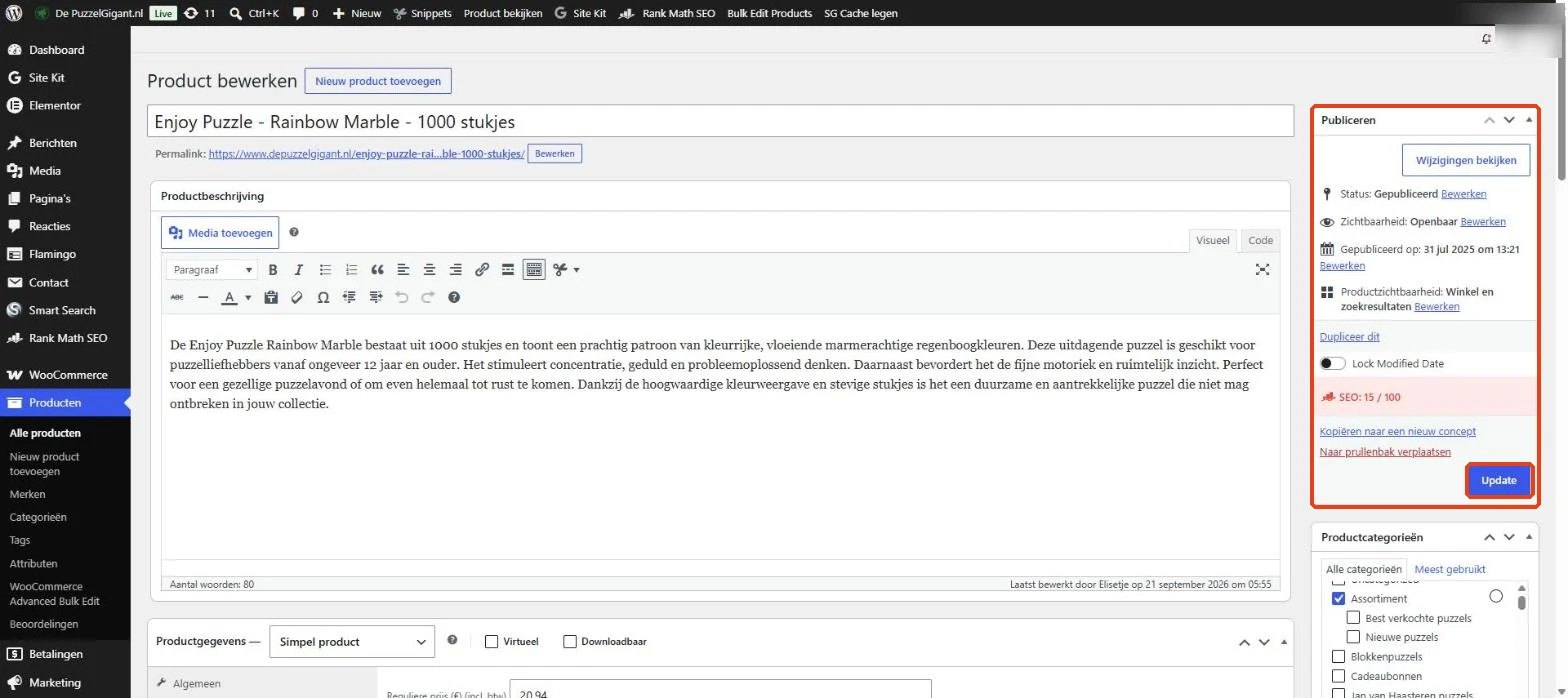This screenshot has height=698, width=1568.
Task: Click Naar prullenbak verplaatsen link
Action: 1385,452
